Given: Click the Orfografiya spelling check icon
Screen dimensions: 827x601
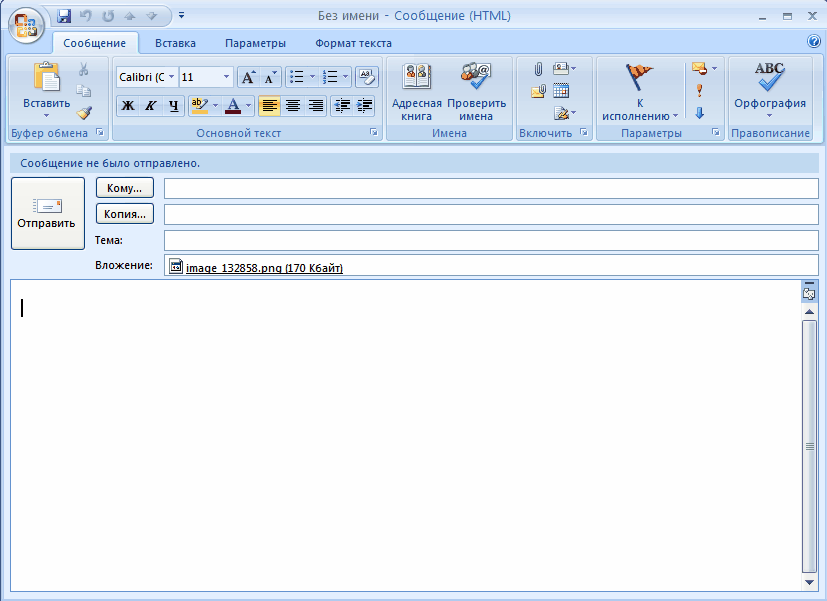Looking at the screenshot, I should [769, 79].
